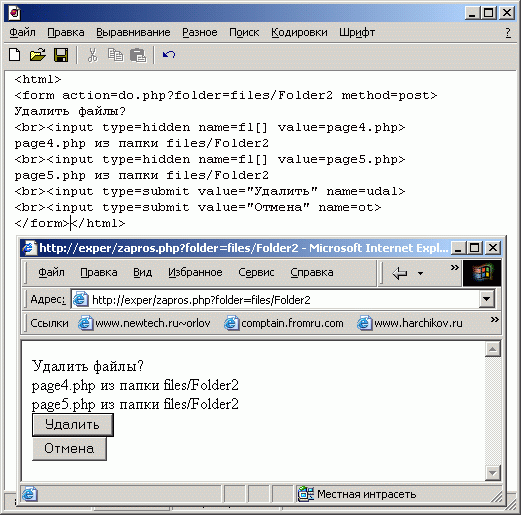521x515 pixels.
Task: Expand the hidden links chevron
Action: click(x=494, y=320)
